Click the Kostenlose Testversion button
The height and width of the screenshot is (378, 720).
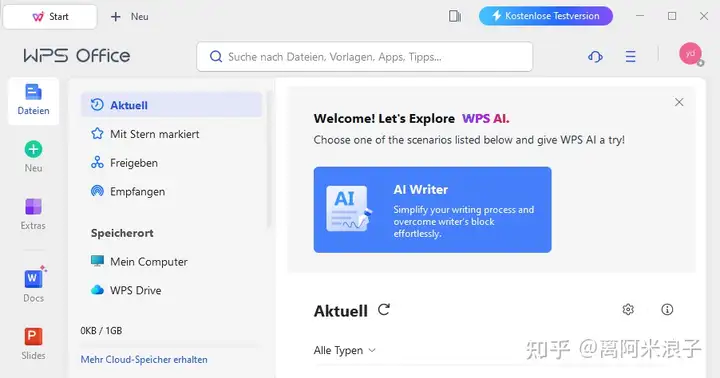[546, 16]
